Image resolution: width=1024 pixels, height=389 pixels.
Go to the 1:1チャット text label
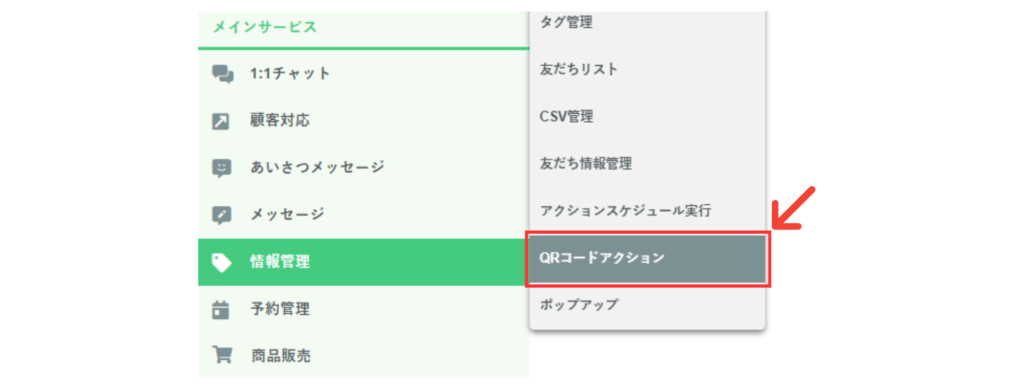coord(290,74)
